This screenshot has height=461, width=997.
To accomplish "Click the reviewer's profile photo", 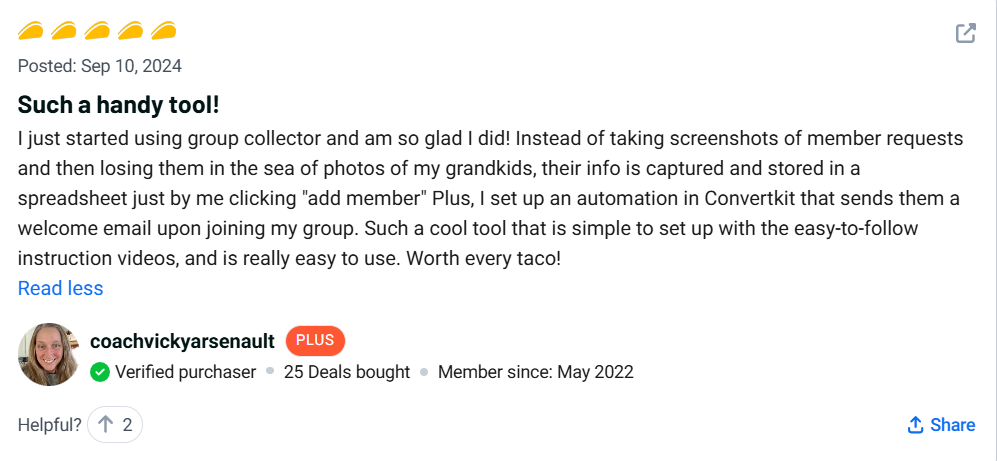I will pos(49,354).
